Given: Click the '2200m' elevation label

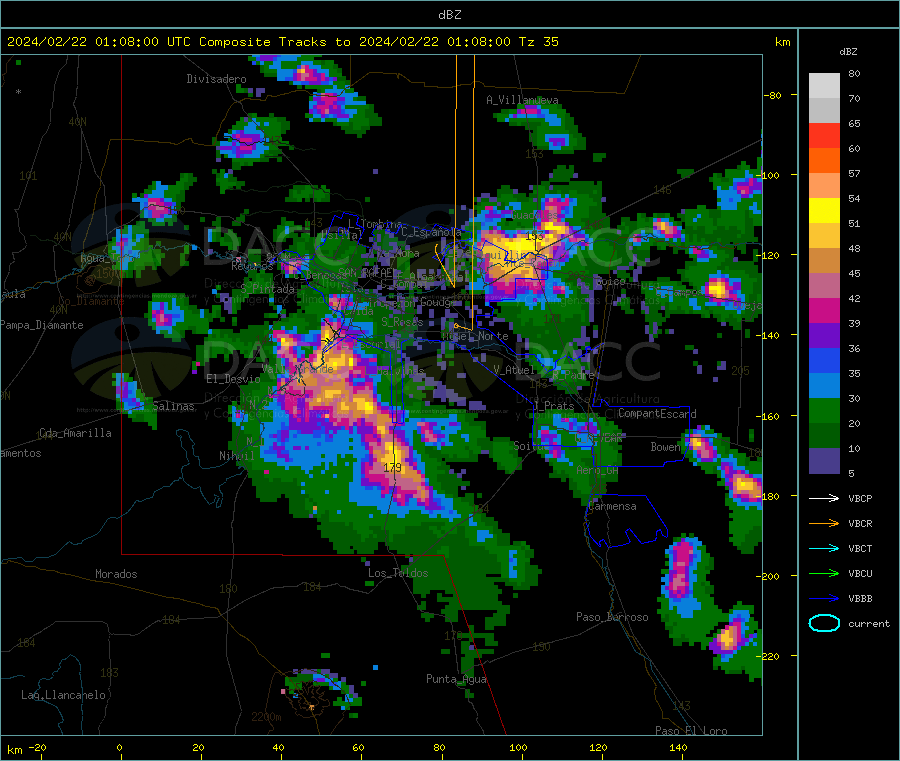Looking at the screenshot, I should tap(266, 717).
